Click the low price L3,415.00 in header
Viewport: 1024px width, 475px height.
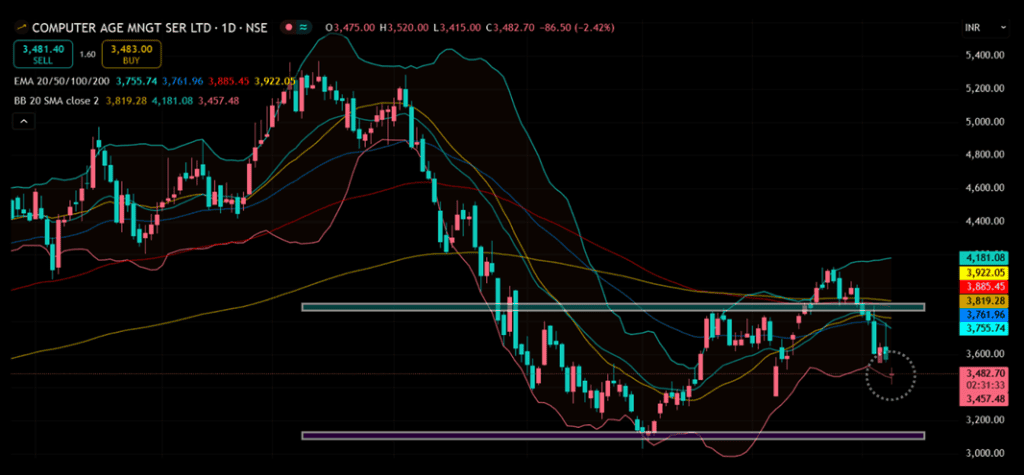coord(458,27)
